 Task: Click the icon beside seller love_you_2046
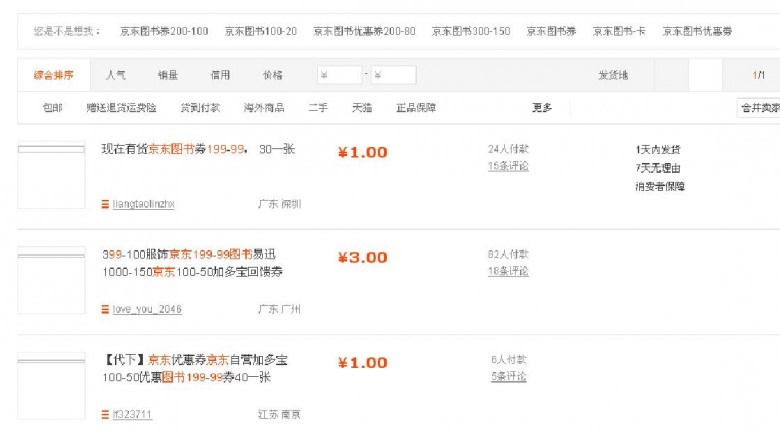(x=105, y=309)
